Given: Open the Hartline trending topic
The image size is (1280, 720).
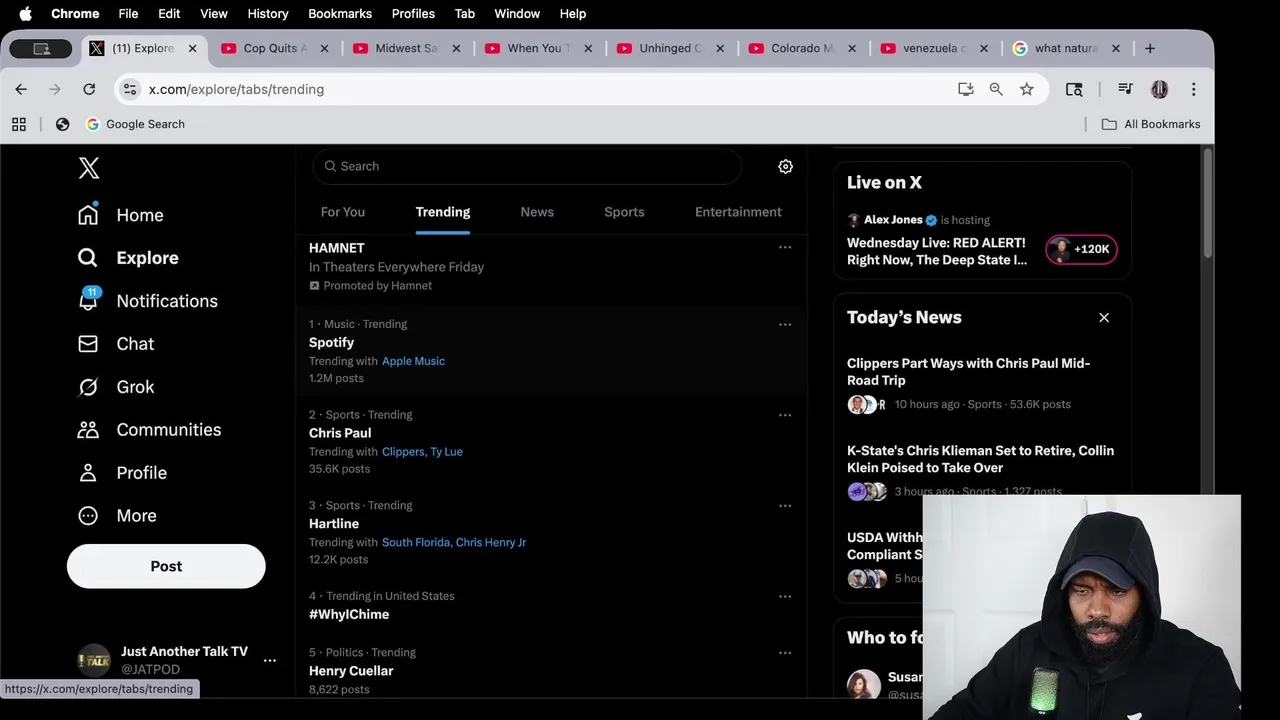Looking at the screenshot, I should point(334,524).
